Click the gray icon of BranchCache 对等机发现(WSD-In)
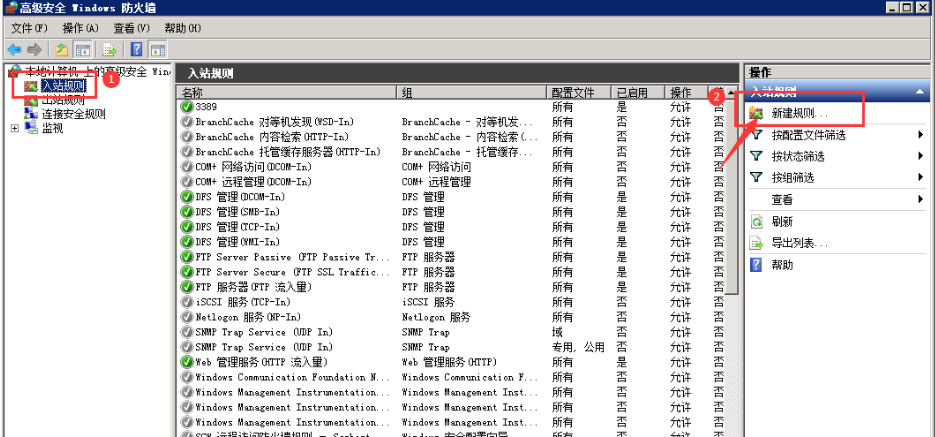The width and height of the screenshot is (935, 437). tap(187, 122)
